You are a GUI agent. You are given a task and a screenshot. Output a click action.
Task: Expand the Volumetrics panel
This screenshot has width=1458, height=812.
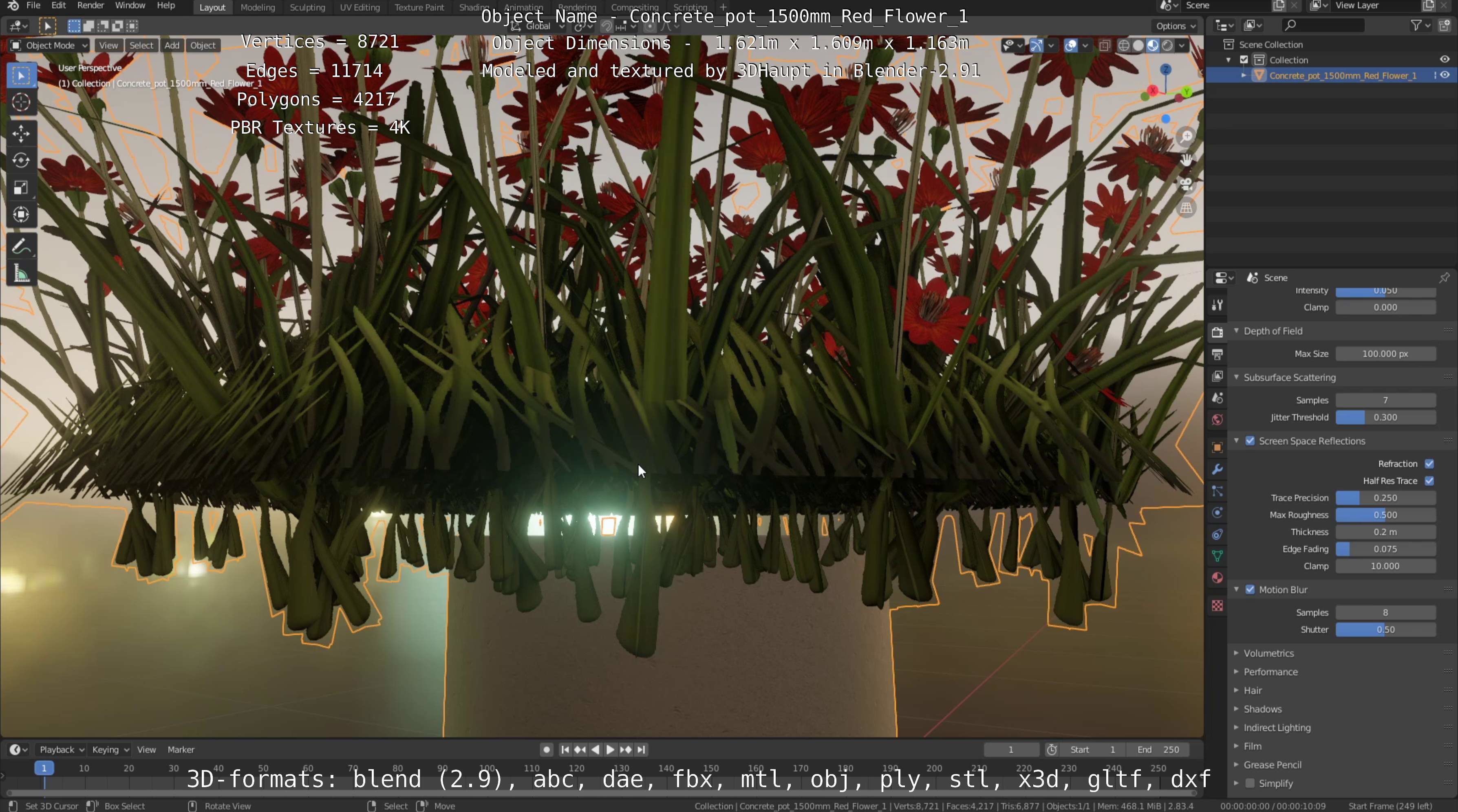1268,653
